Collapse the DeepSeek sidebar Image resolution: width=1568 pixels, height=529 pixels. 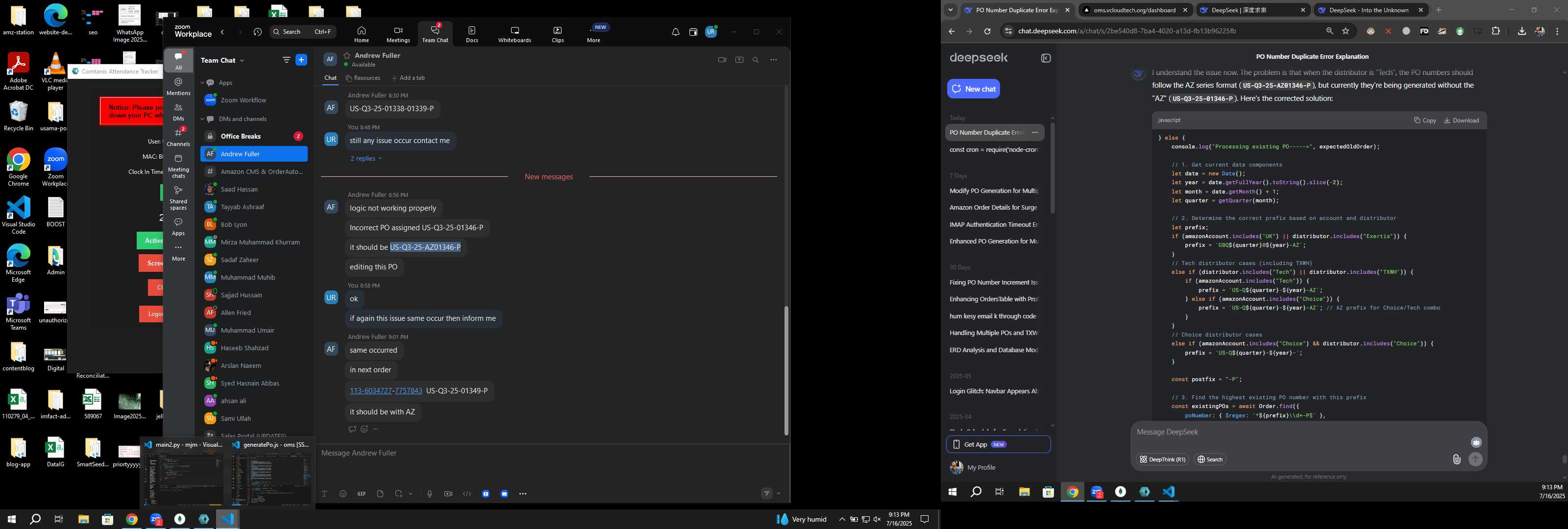click(1046, 58)
